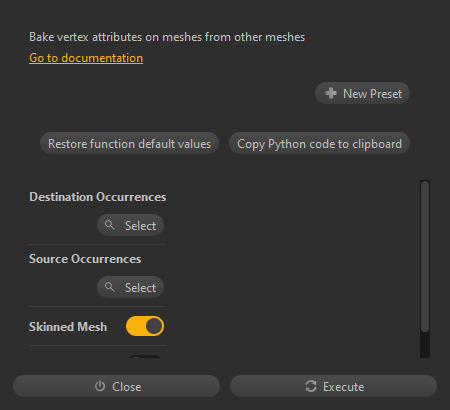Screen dimensions: 450x410
Task: Select Source Occurrences
Action: tap(130, 287)
